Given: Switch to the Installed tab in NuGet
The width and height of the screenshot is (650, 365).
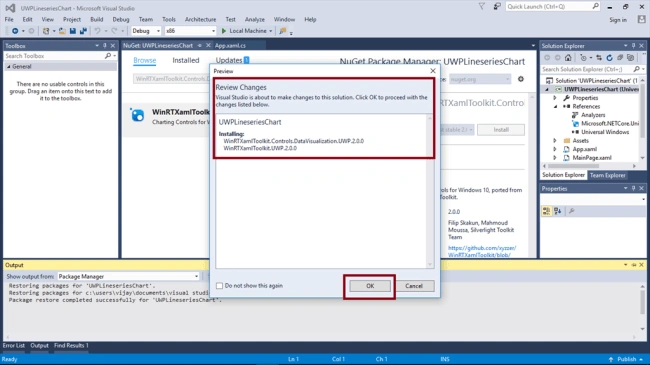Looking at the screenshot, I should click(186, 61).
